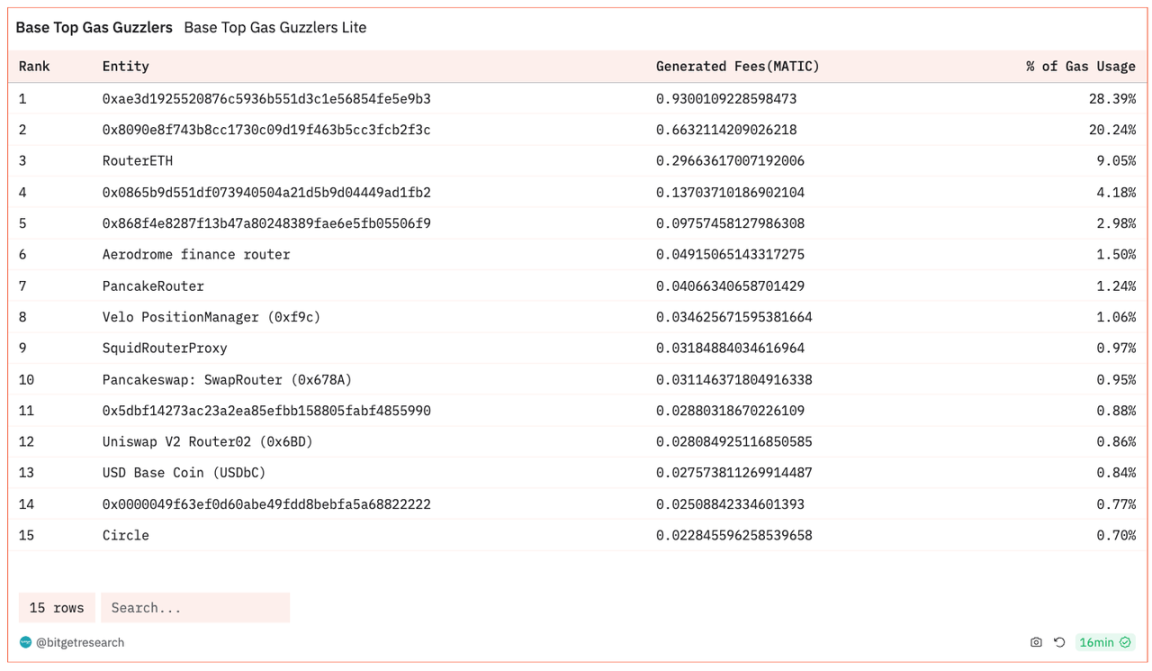Image resolution: width=1152 pixels, height=671 pixels.
Task: Click the refresh query icon
Action: [x=1059, y=642]
